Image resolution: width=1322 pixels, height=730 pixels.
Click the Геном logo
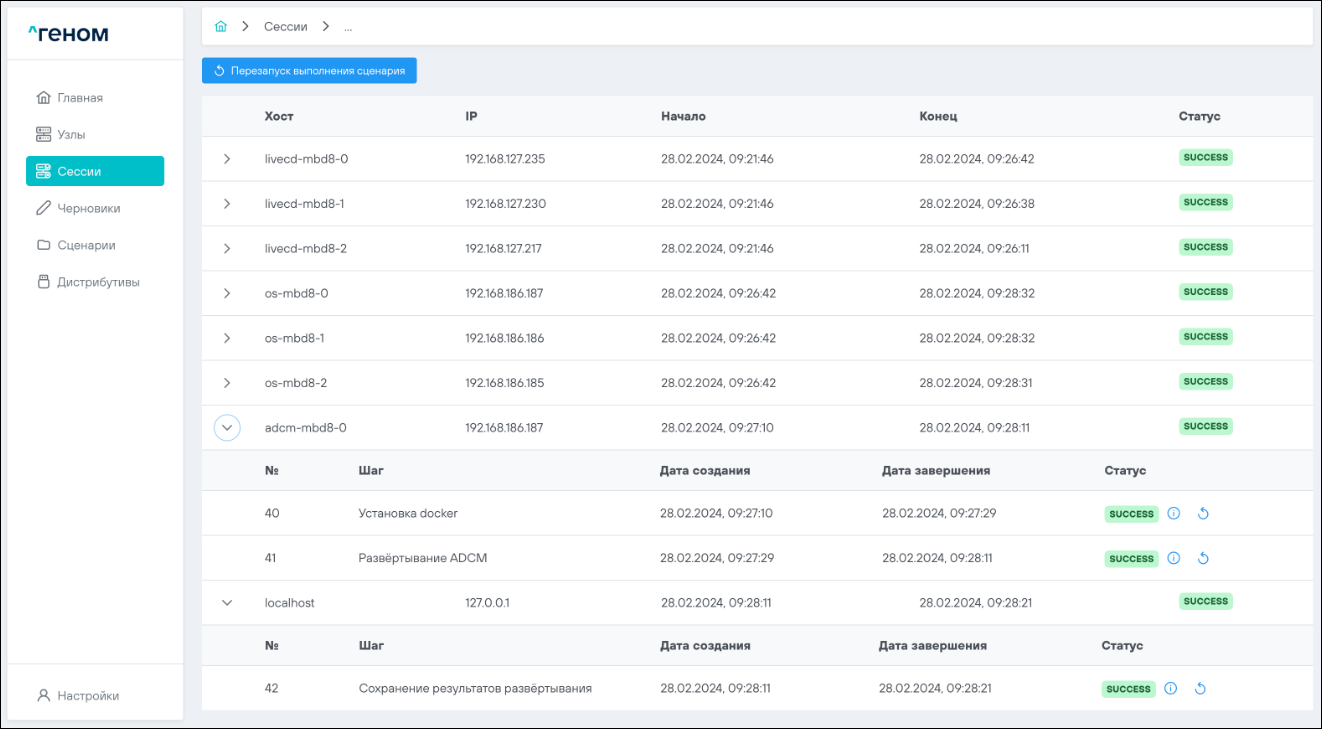click(x=68, y=35)
